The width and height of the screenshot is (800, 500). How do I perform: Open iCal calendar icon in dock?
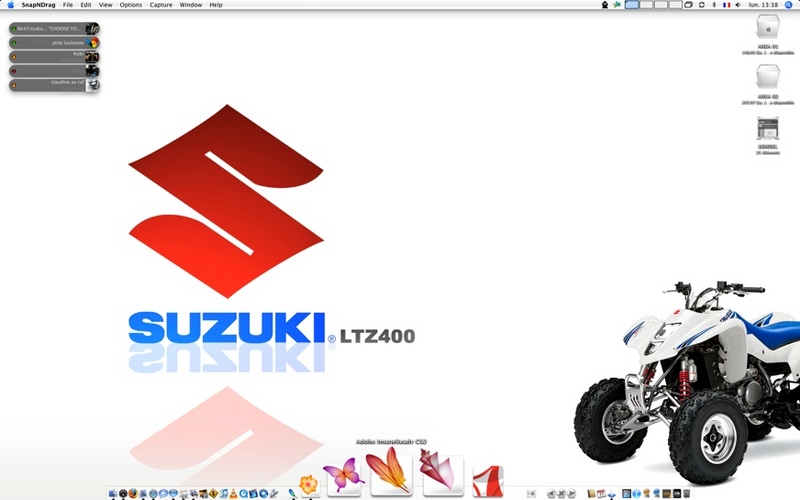tap(601, 493)
